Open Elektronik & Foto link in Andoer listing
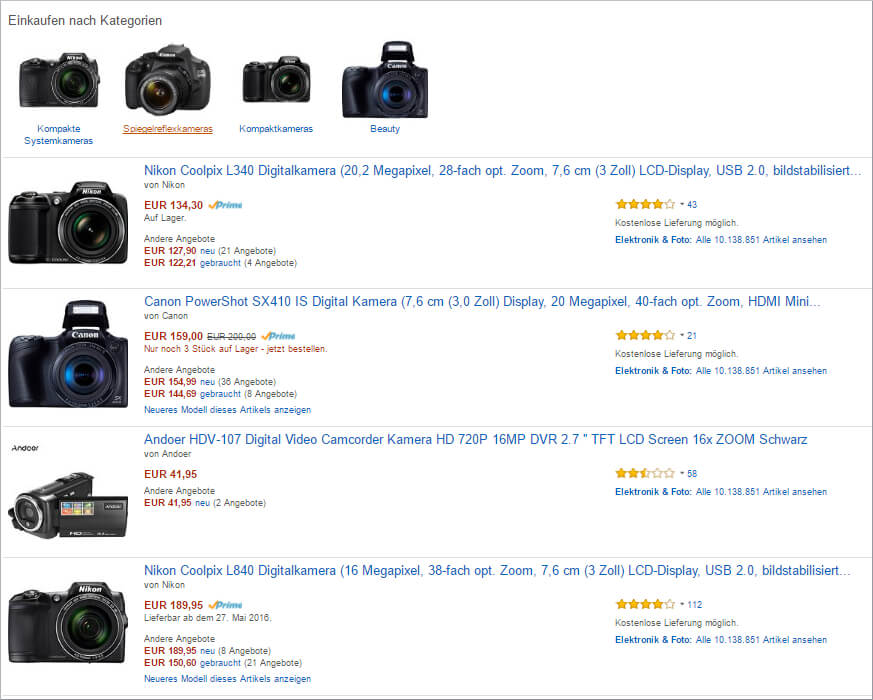 click(x=653, y=492)
